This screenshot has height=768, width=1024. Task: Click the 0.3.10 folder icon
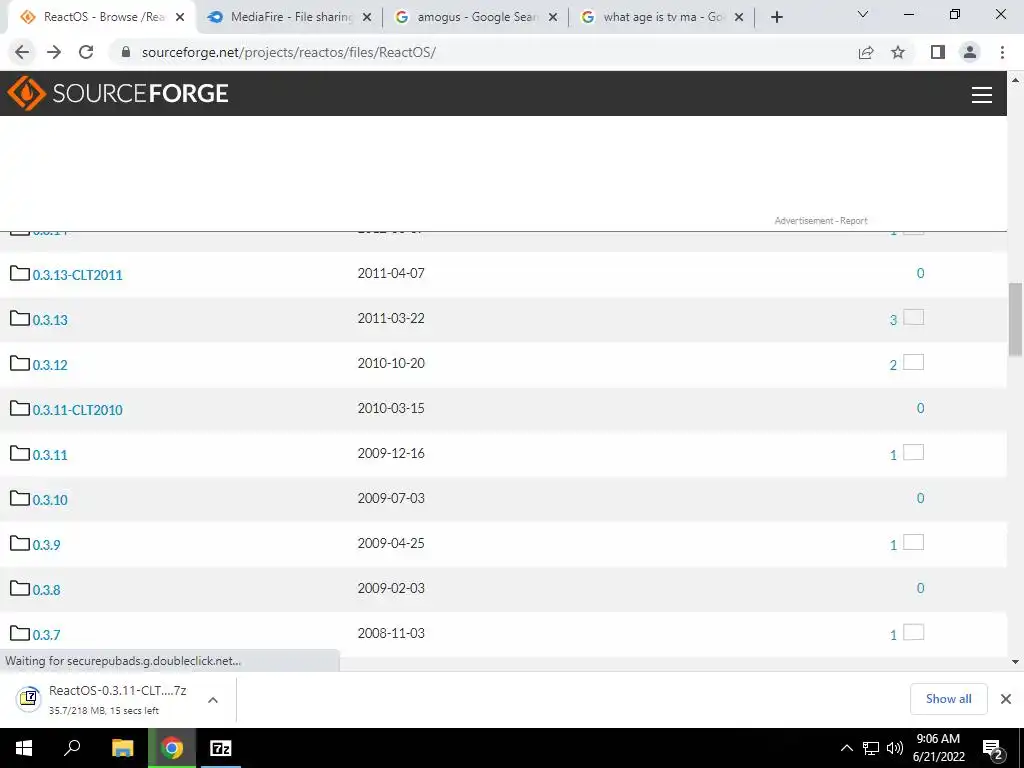click(x=20, y=498)
